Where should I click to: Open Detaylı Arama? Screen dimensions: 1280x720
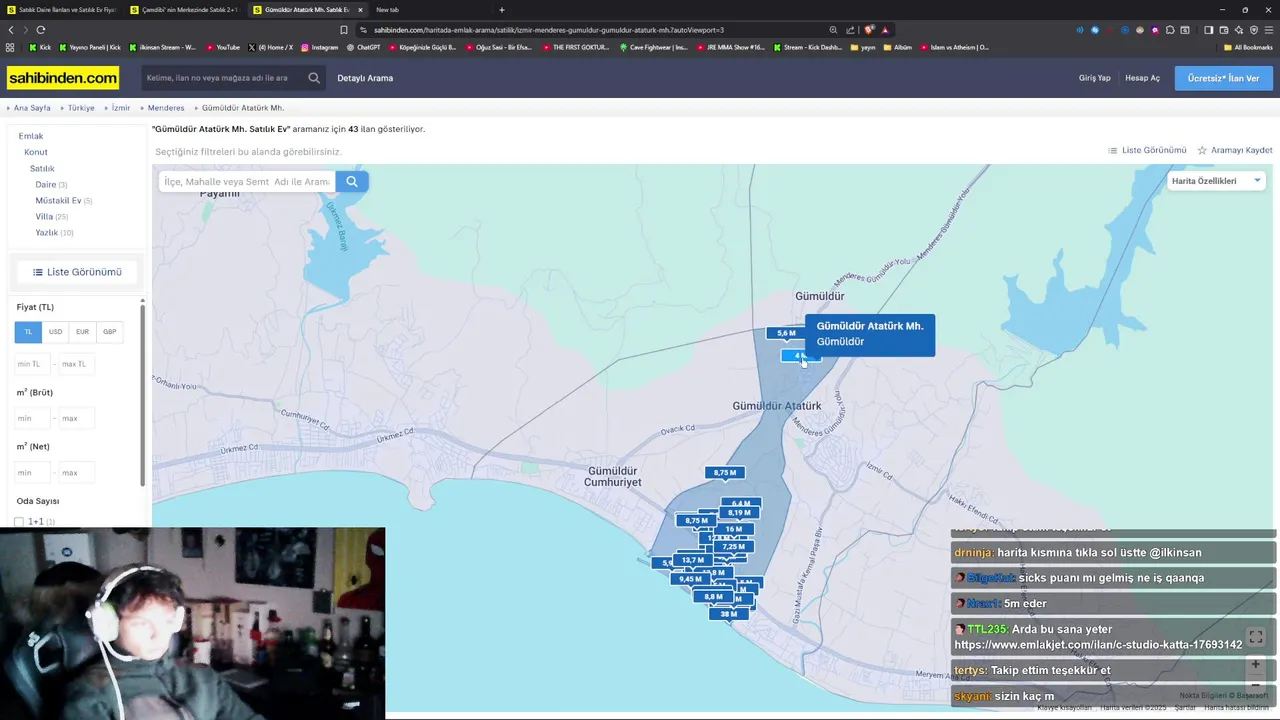click(x=365, y=78)
